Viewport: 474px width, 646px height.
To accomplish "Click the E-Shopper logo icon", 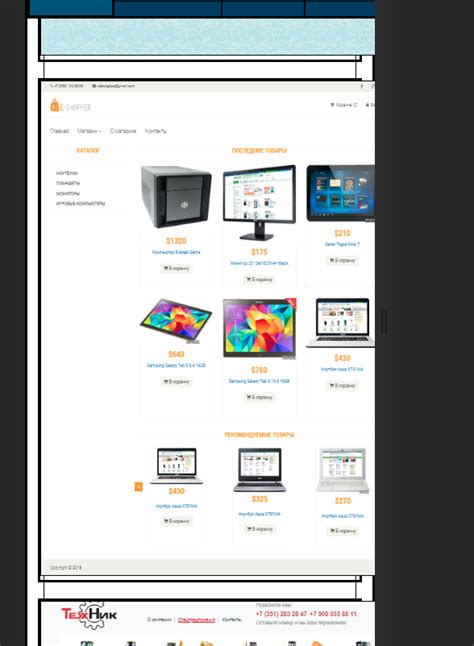I will click(54, 105).
